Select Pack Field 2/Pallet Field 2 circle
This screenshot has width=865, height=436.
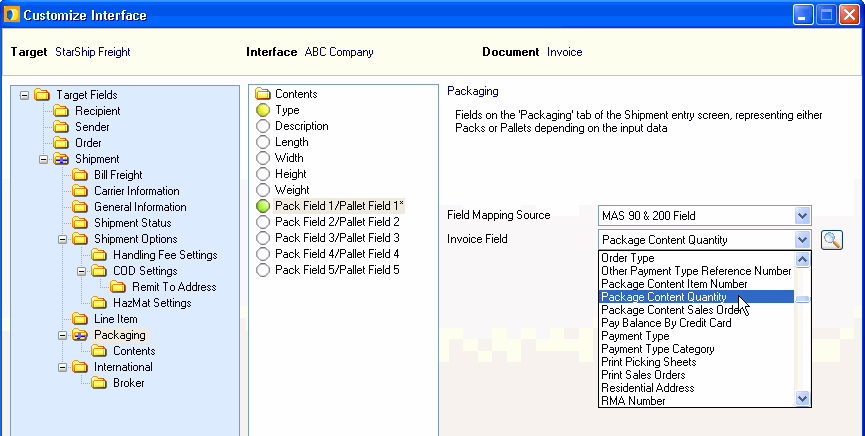click(263, 222)
